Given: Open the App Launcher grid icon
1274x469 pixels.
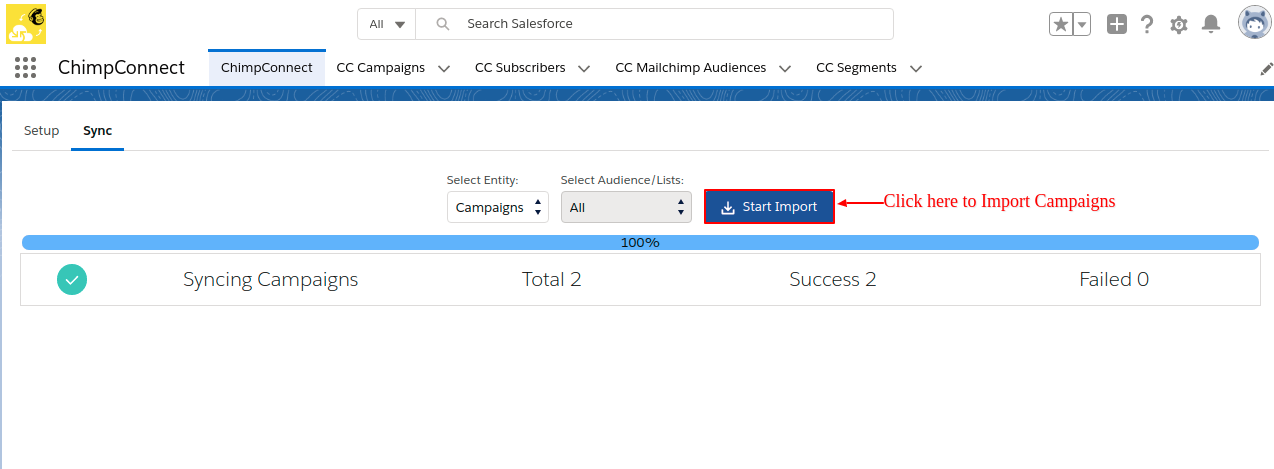Looking at the screenshot, I should [x=26, y=68].
